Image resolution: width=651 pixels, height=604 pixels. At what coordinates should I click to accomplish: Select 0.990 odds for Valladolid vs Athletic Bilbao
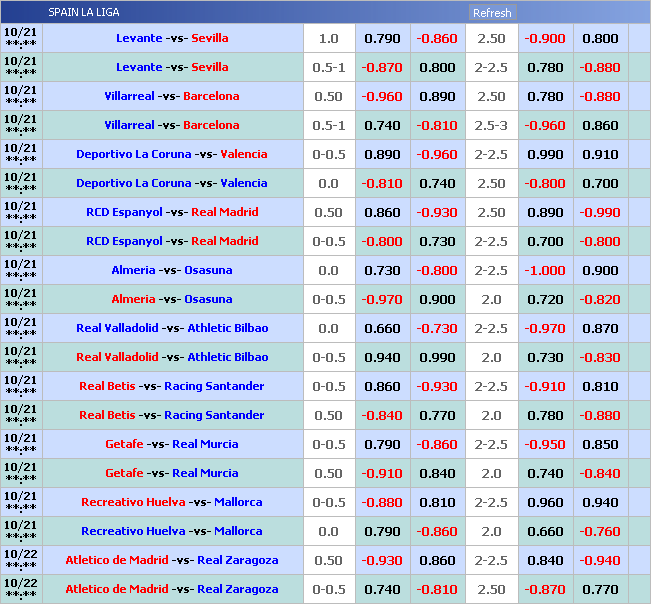coord(437,358)
